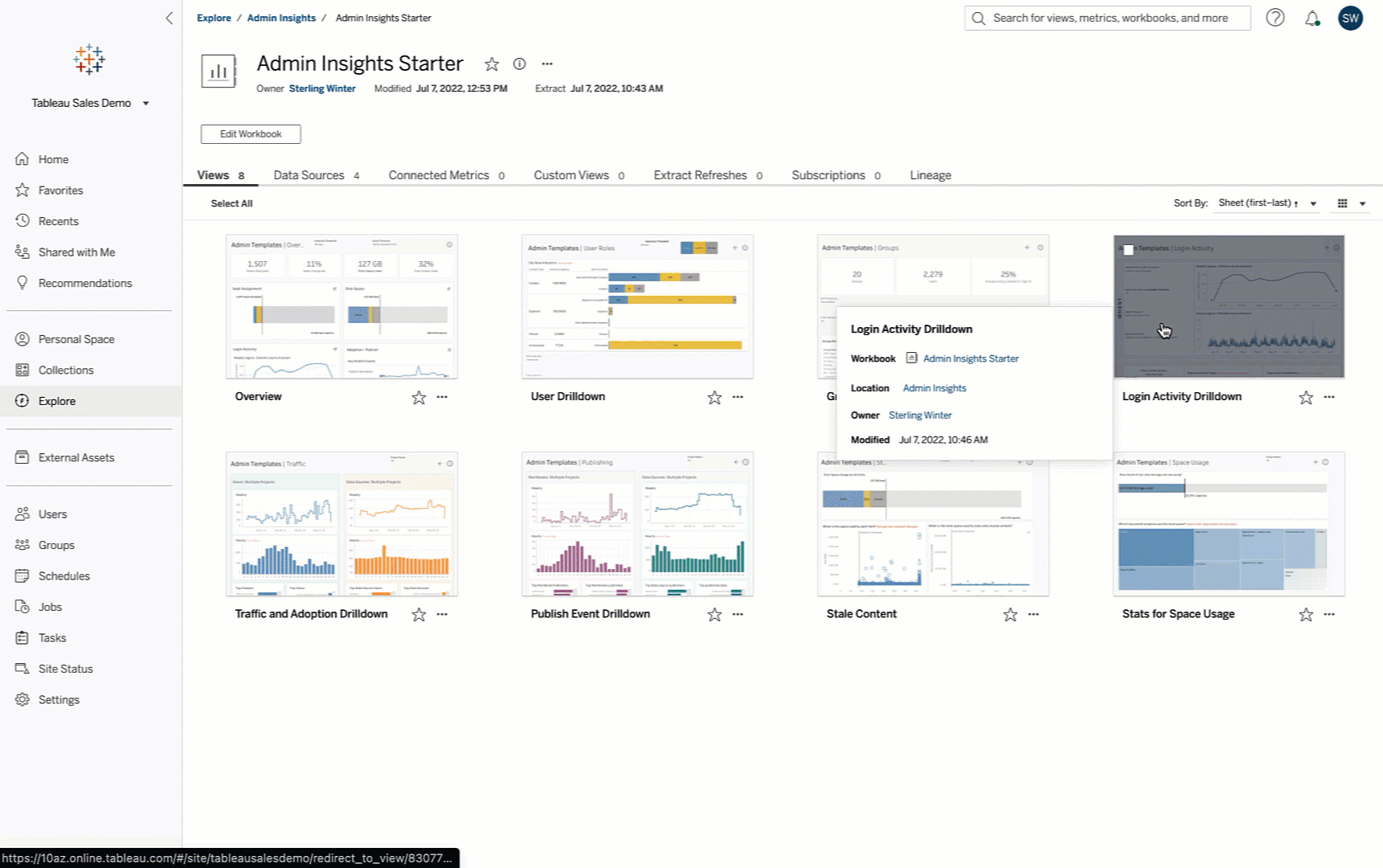Viewport: 1383px width, 868px height.
Task: Open more actions for User Drilldown
Action: 738,397
